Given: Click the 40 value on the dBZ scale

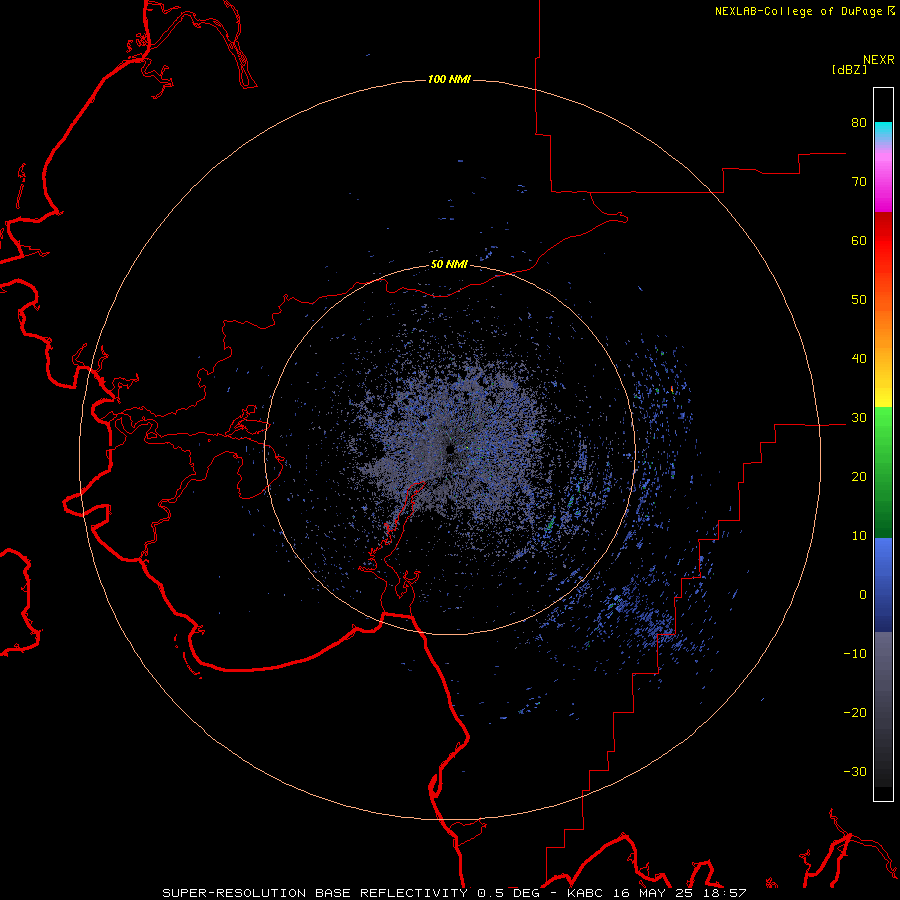Looking at the screenshot, I should [859, 359].
